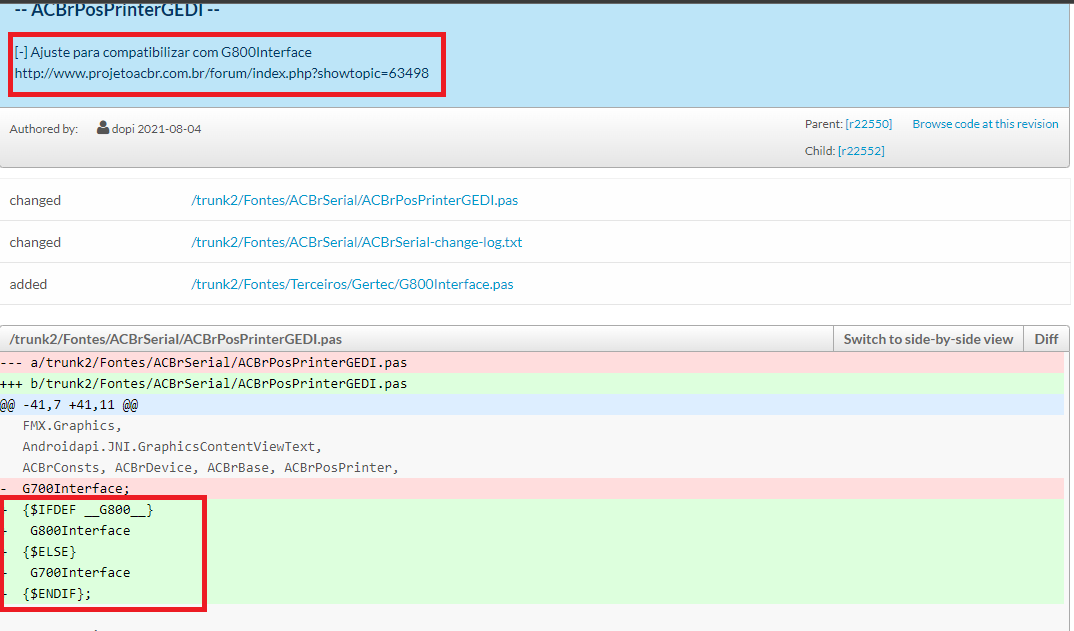This screenshot has width=1074, height=631.
Task: Switch to side-by-side view
Action: [928, 339]
